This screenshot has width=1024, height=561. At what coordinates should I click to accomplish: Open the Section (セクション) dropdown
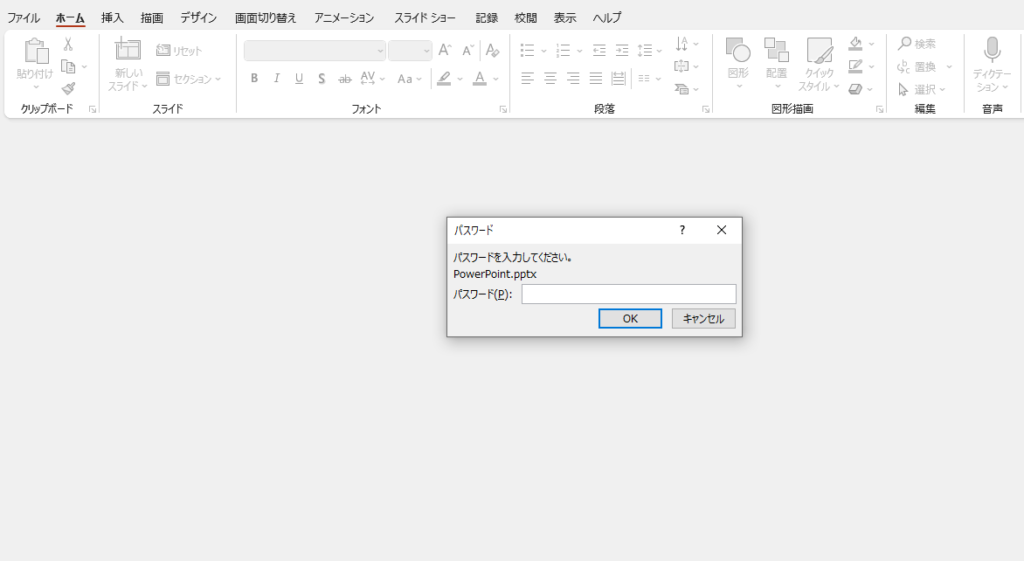click(188, 79)
